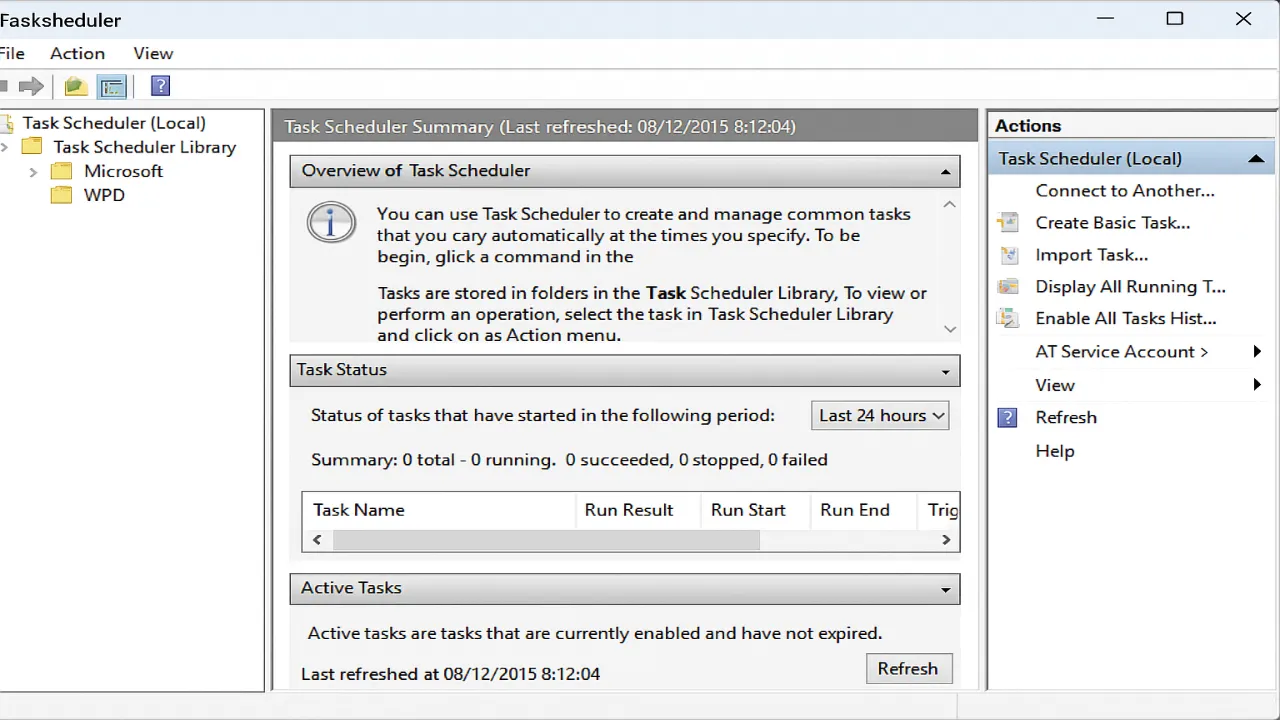Image resolution: width=1280 pixels, height=720 pixels.
Task: Click the Display All Running Tasks icon
Action: 1008,287
